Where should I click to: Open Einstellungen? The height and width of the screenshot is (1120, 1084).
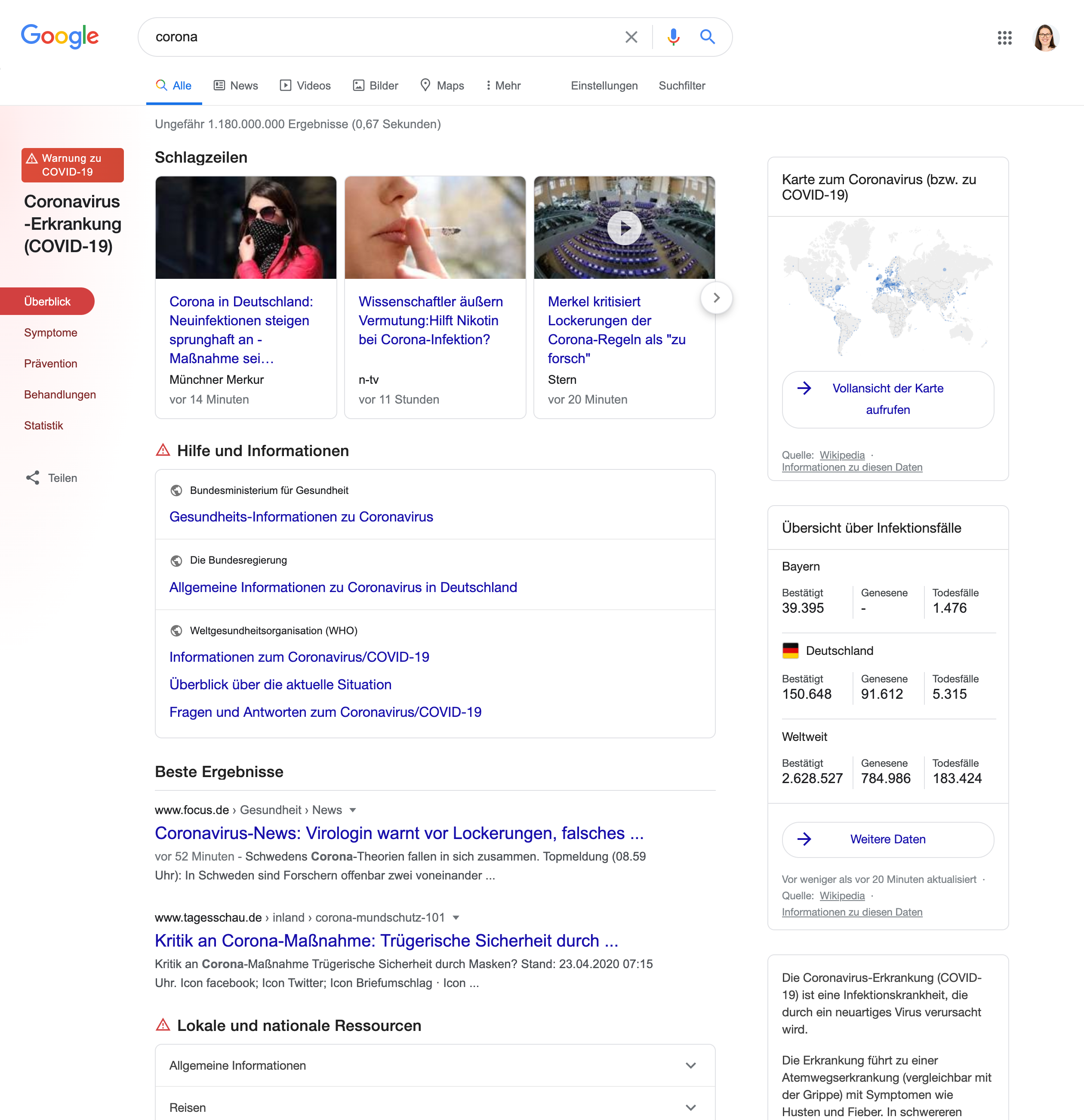click(604, 86)
